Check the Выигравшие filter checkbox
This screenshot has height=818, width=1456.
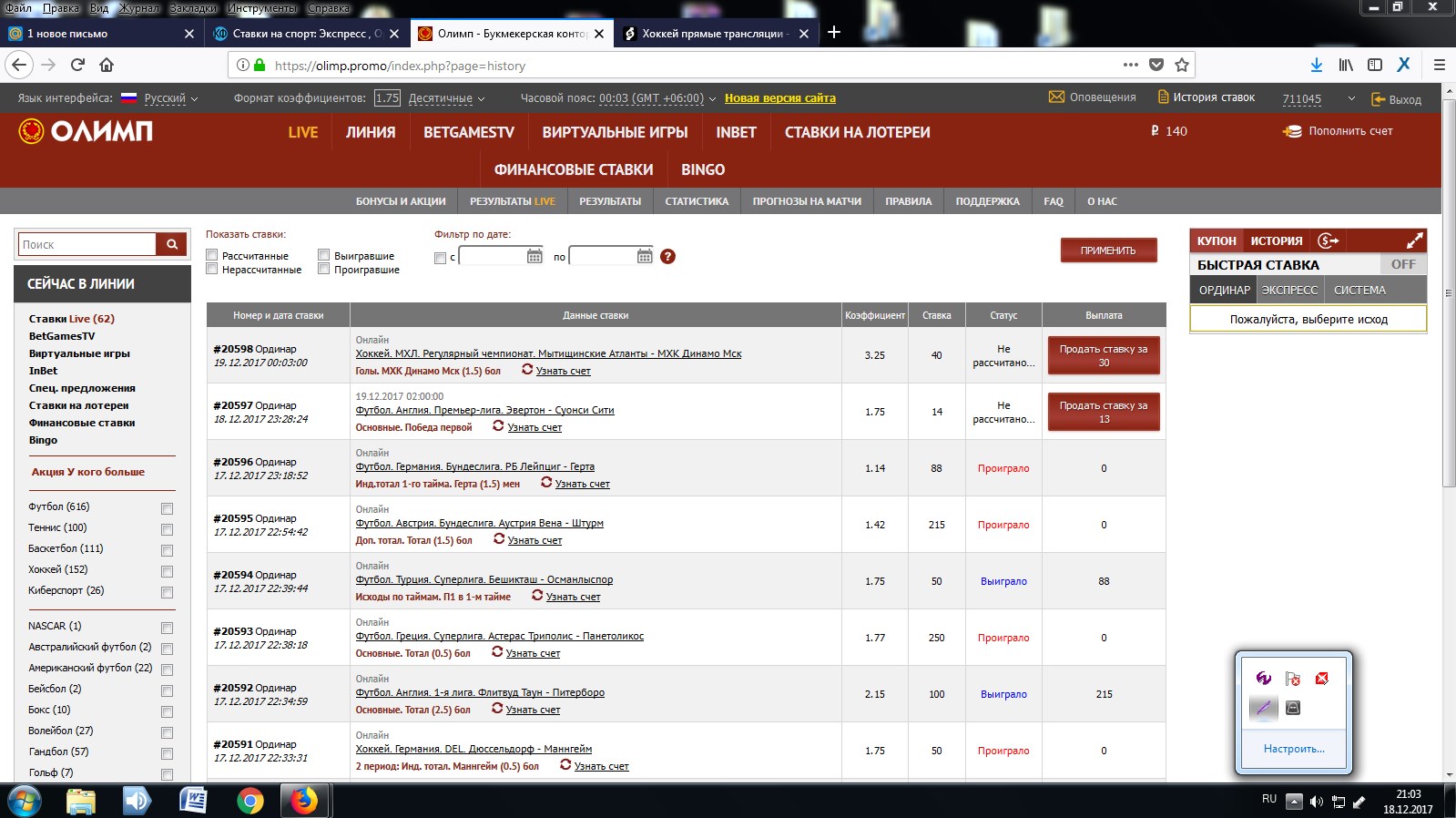[x=323, y=255]
